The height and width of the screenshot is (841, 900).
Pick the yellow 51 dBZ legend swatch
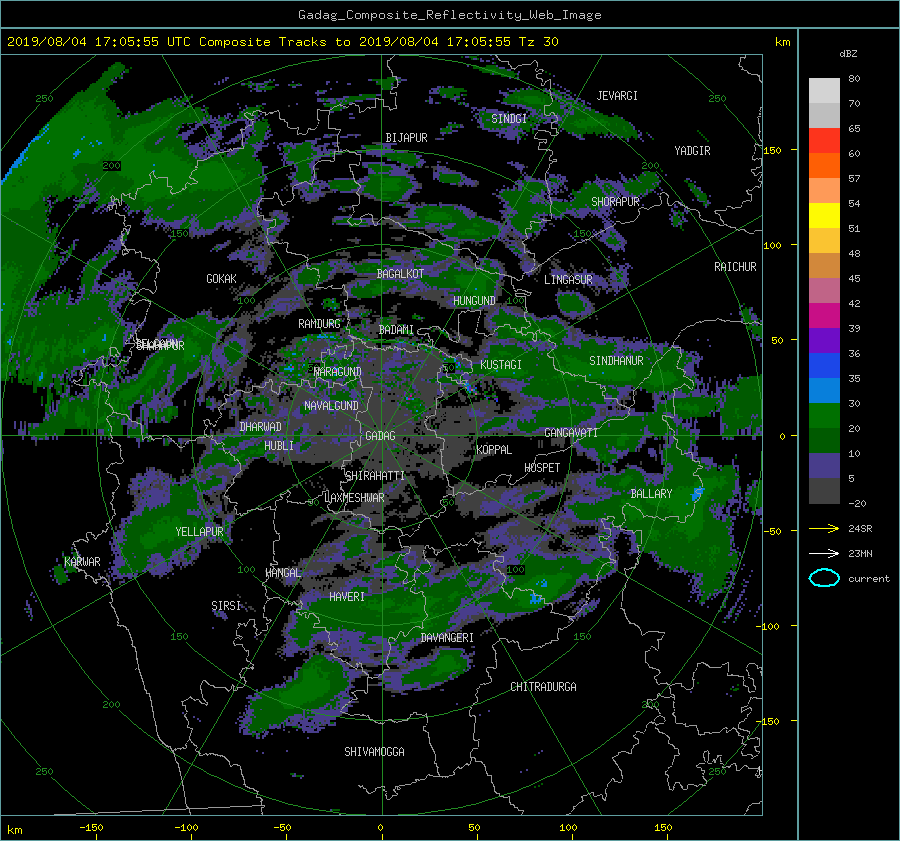click(824, 216)
